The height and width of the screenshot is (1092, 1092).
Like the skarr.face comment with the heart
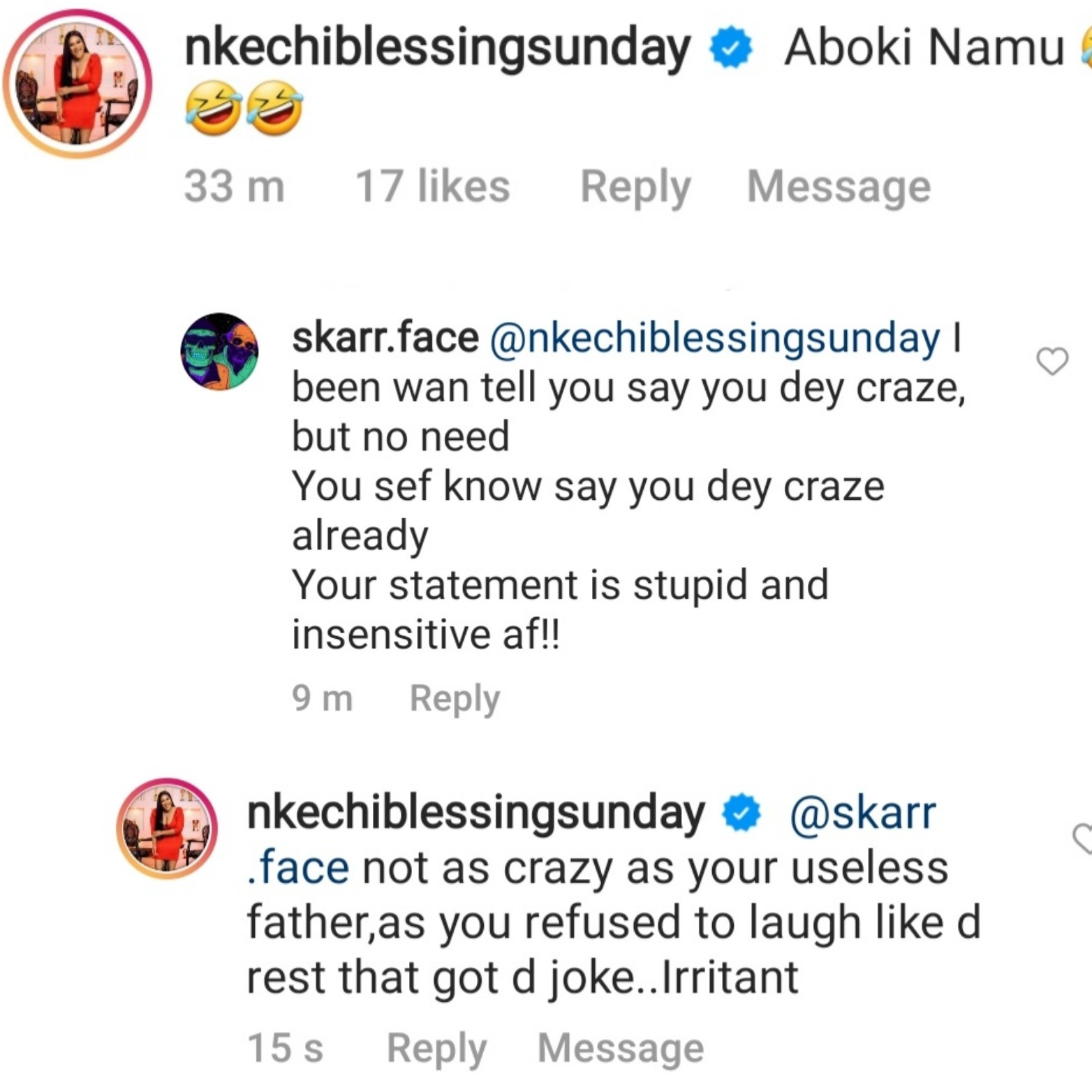pos(1052,361)
